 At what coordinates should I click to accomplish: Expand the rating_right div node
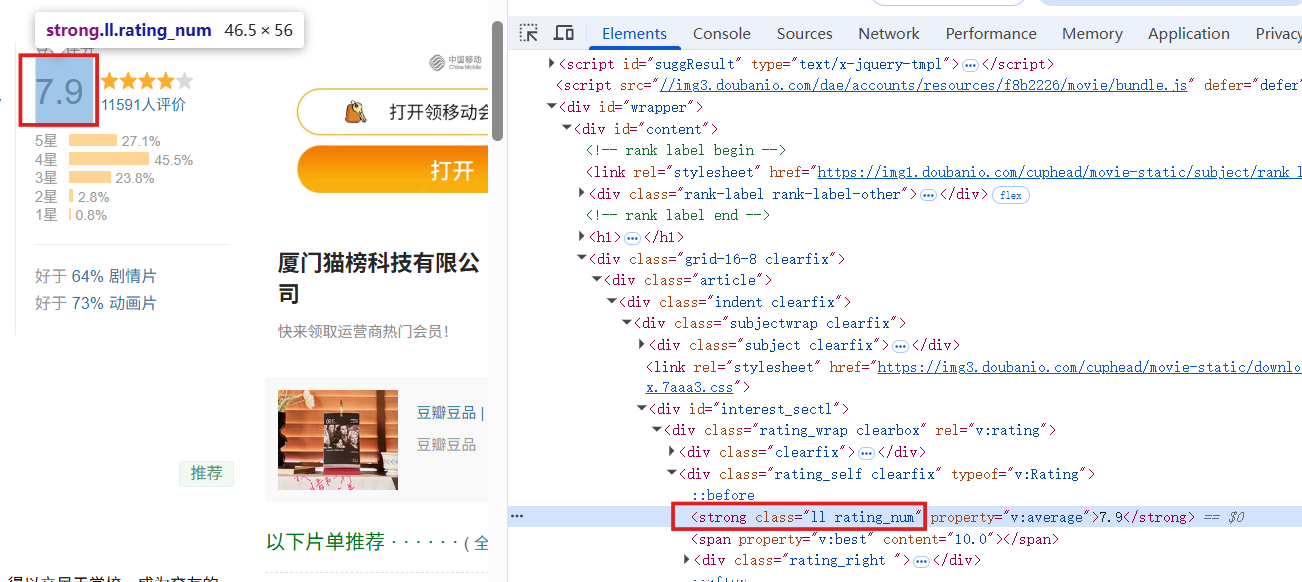(686, 560)
